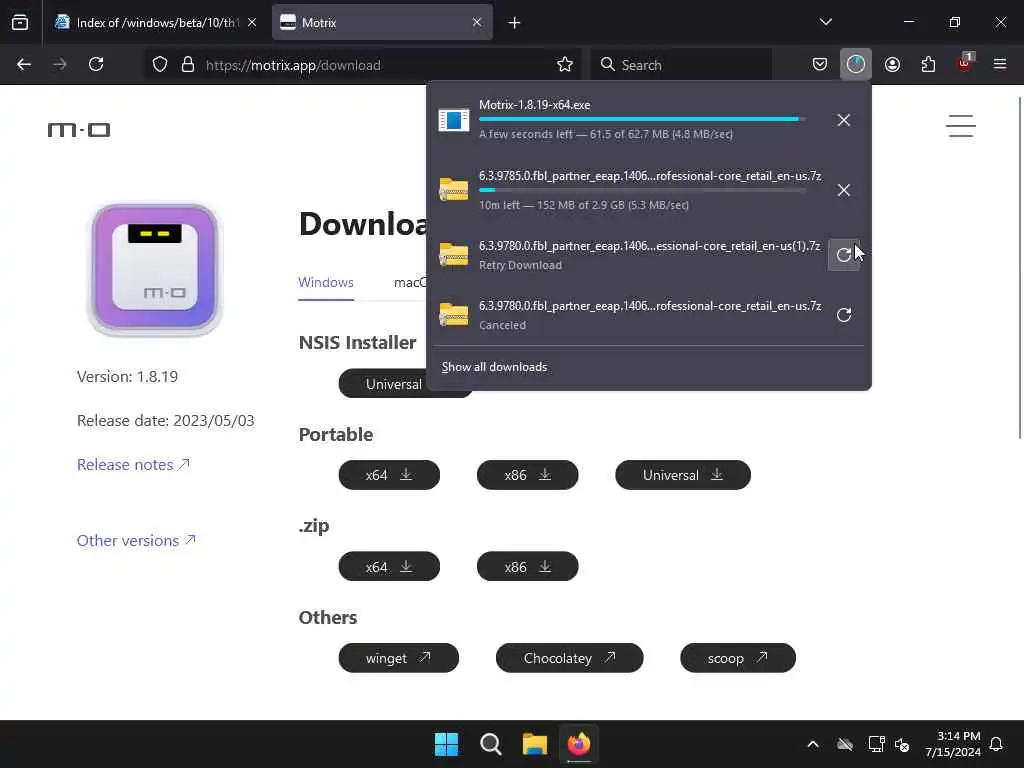
Task: Open File Explorer from the taskbar
Action: tap(534, 744)
